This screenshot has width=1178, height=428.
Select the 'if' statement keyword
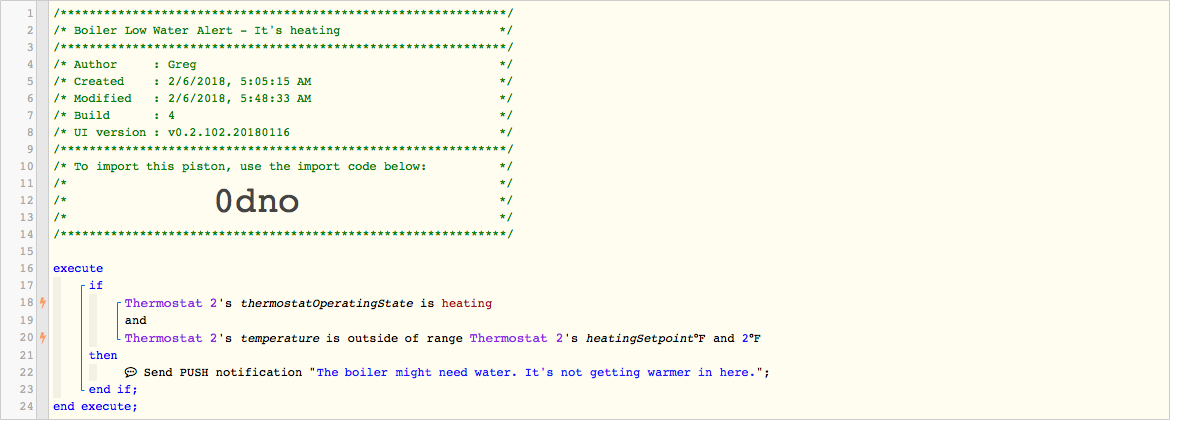click(96, 285)
